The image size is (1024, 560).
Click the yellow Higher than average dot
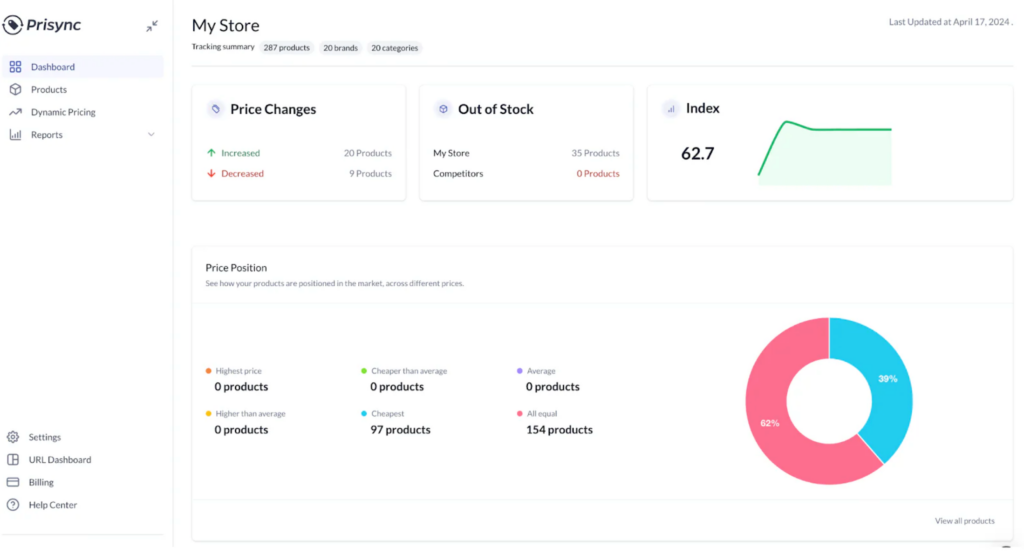click(208, 414)
